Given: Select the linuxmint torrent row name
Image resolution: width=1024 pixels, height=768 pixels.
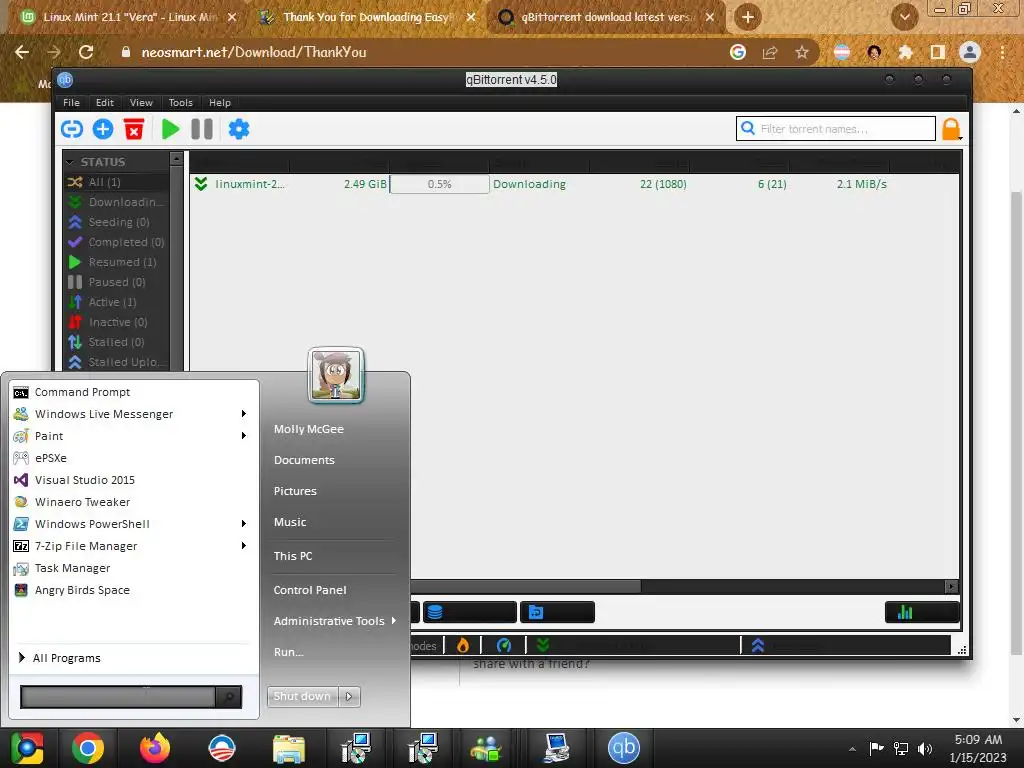Looking at the screenshot, I should point(249,184).
